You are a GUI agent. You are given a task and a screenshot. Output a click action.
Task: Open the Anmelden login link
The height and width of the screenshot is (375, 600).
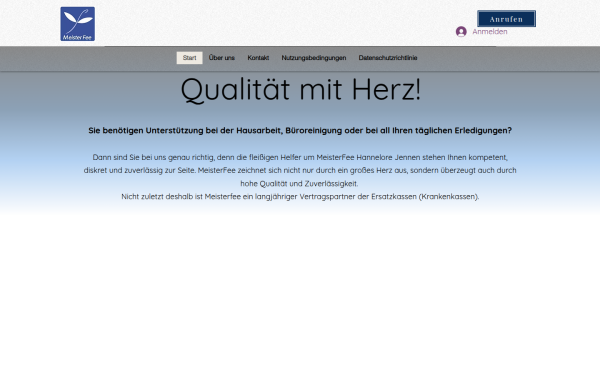point(489,32)
